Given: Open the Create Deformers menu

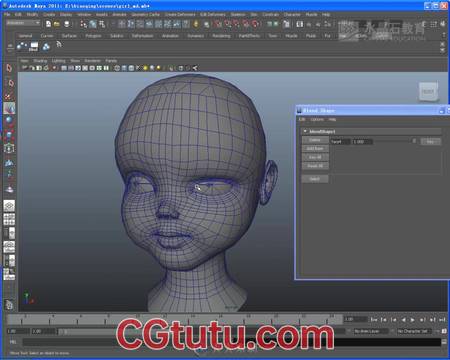Looking at the screenshot, I should (x=180, y=15).
